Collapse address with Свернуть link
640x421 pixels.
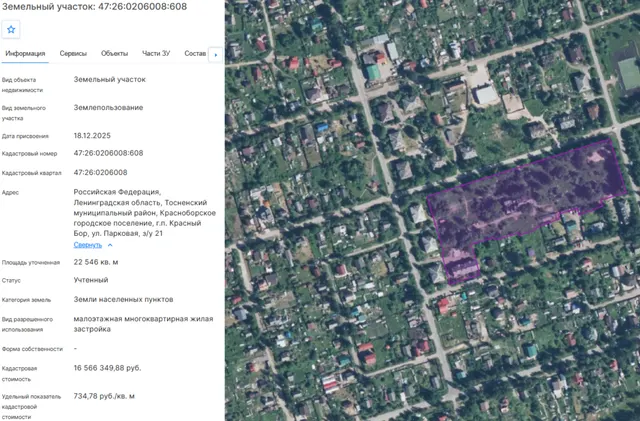point(88,245)
